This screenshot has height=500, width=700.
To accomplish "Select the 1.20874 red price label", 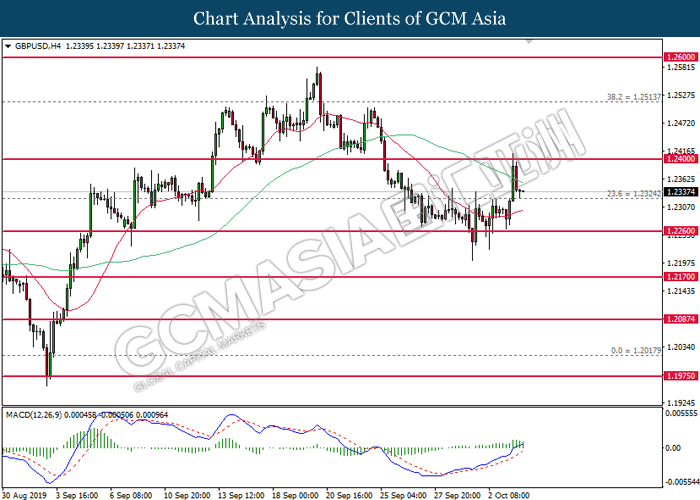I will click(x=681, y=319).
